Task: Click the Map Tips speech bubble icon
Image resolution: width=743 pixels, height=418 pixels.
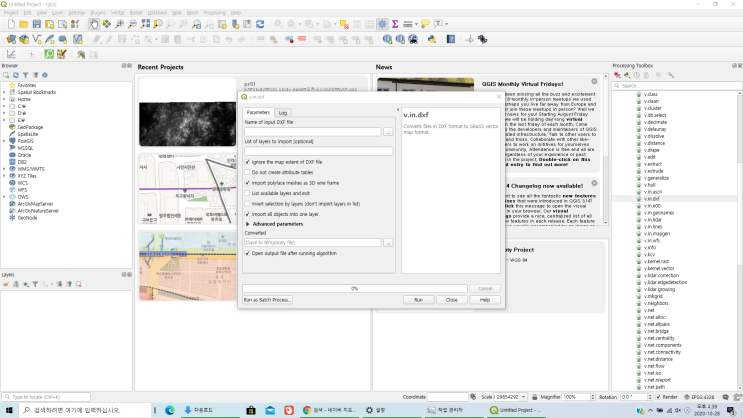Action: [425, 24]
